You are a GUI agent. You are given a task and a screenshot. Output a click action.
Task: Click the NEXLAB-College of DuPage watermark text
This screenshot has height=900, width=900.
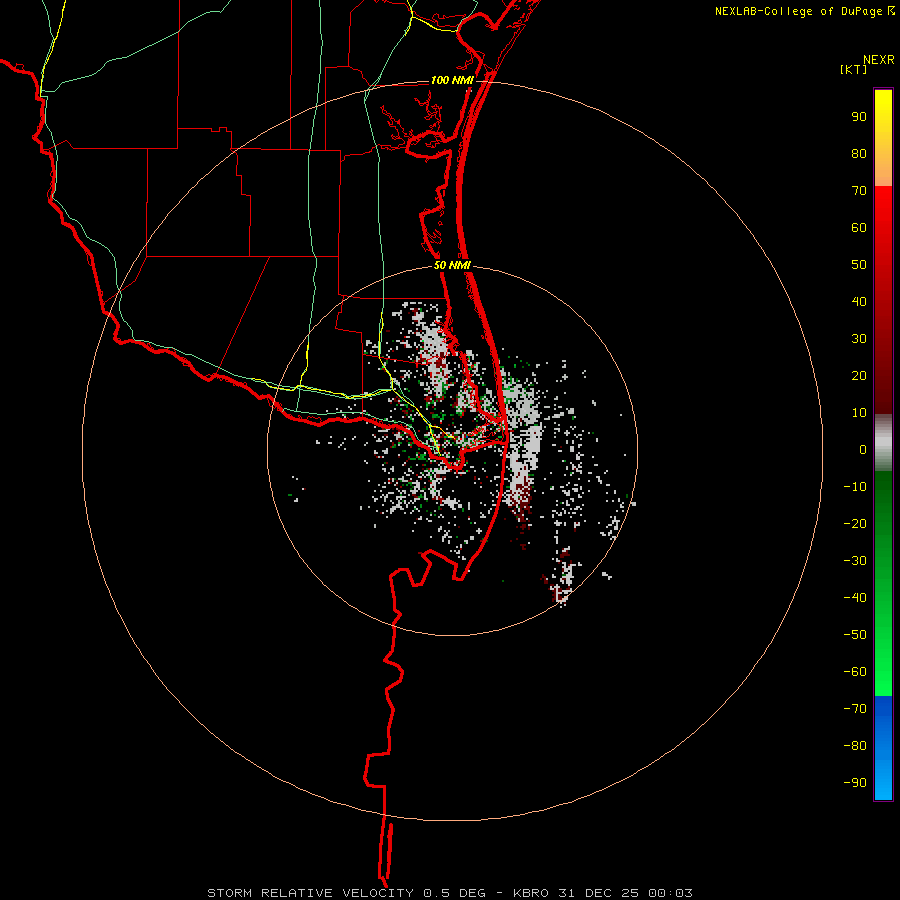tap(798, 11)
